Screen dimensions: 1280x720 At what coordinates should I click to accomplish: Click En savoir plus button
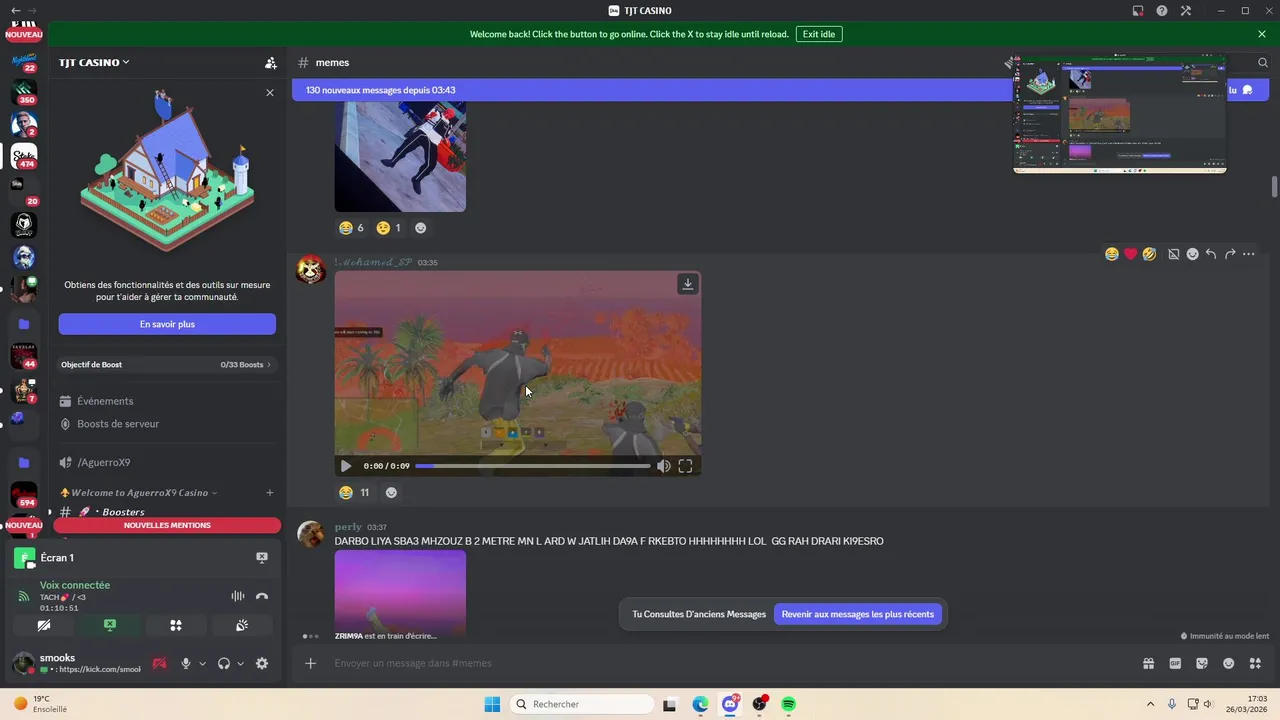167,324
